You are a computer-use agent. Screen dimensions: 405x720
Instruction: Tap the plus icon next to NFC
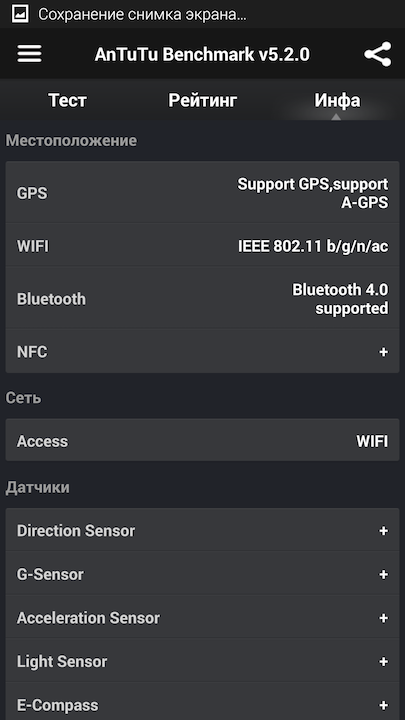[383, 352]
